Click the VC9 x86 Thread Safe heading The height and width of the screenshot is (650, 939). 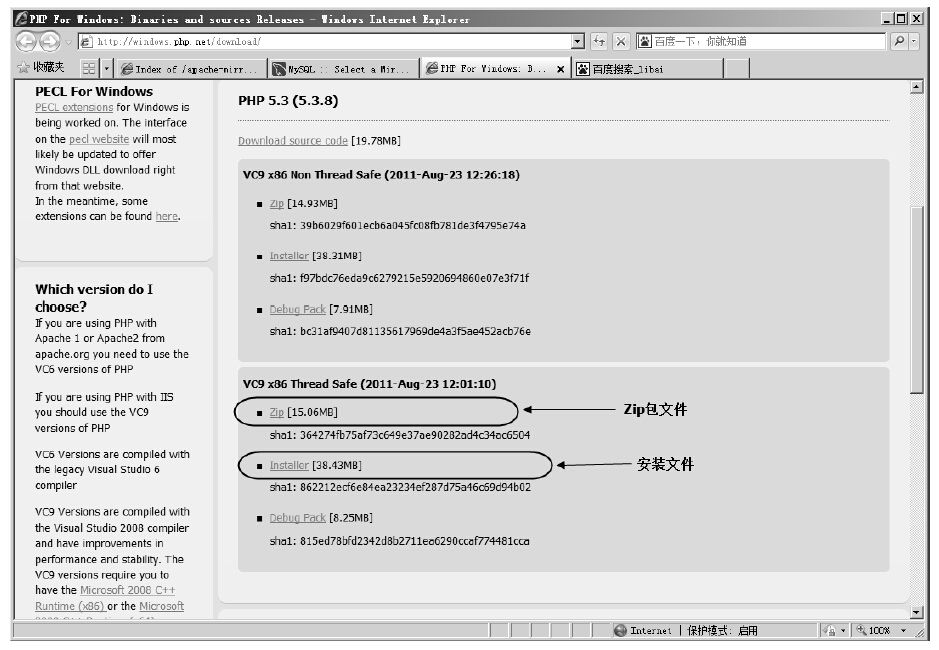click(369, 384)
